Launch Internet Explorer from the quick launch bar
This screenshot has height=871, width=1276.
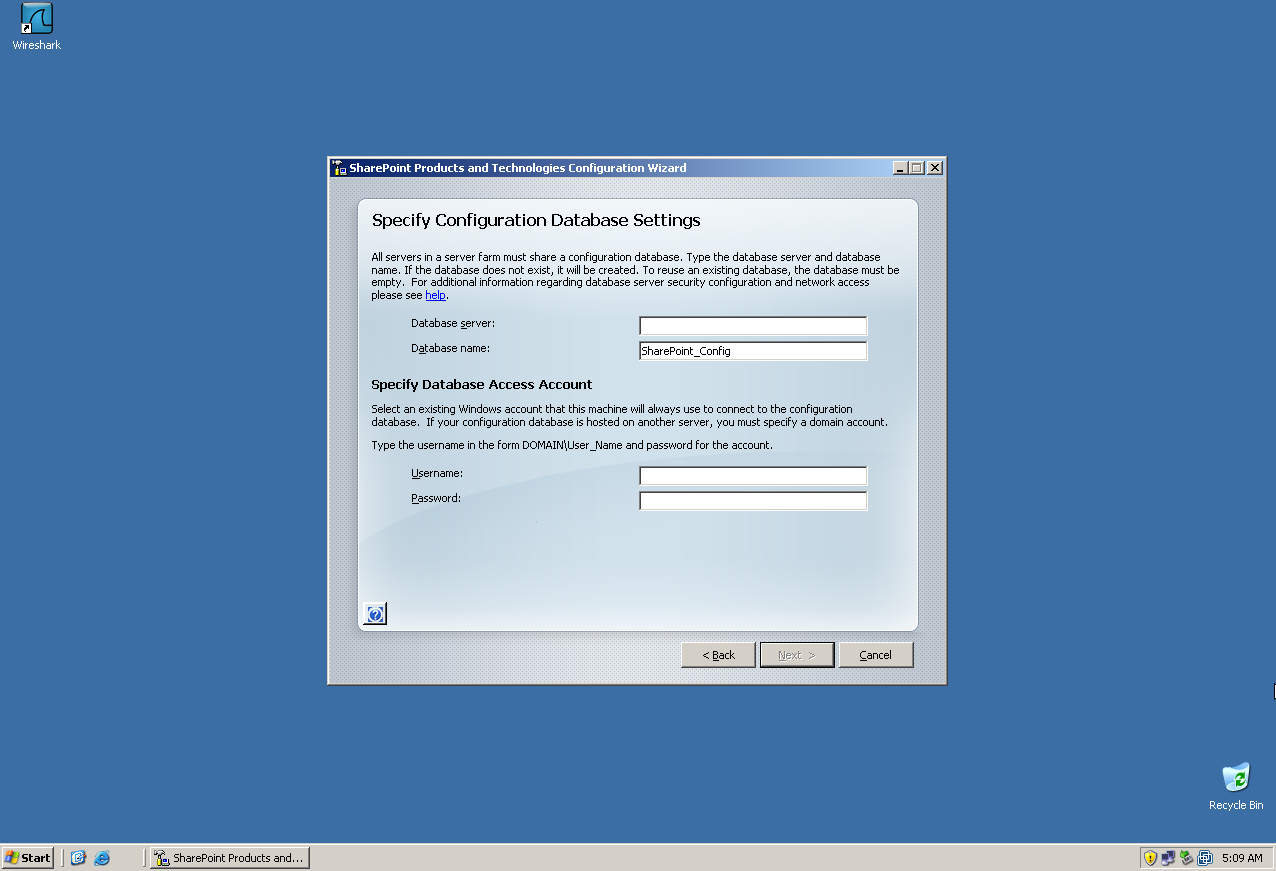pyautogui.click(x=101, y=857)
